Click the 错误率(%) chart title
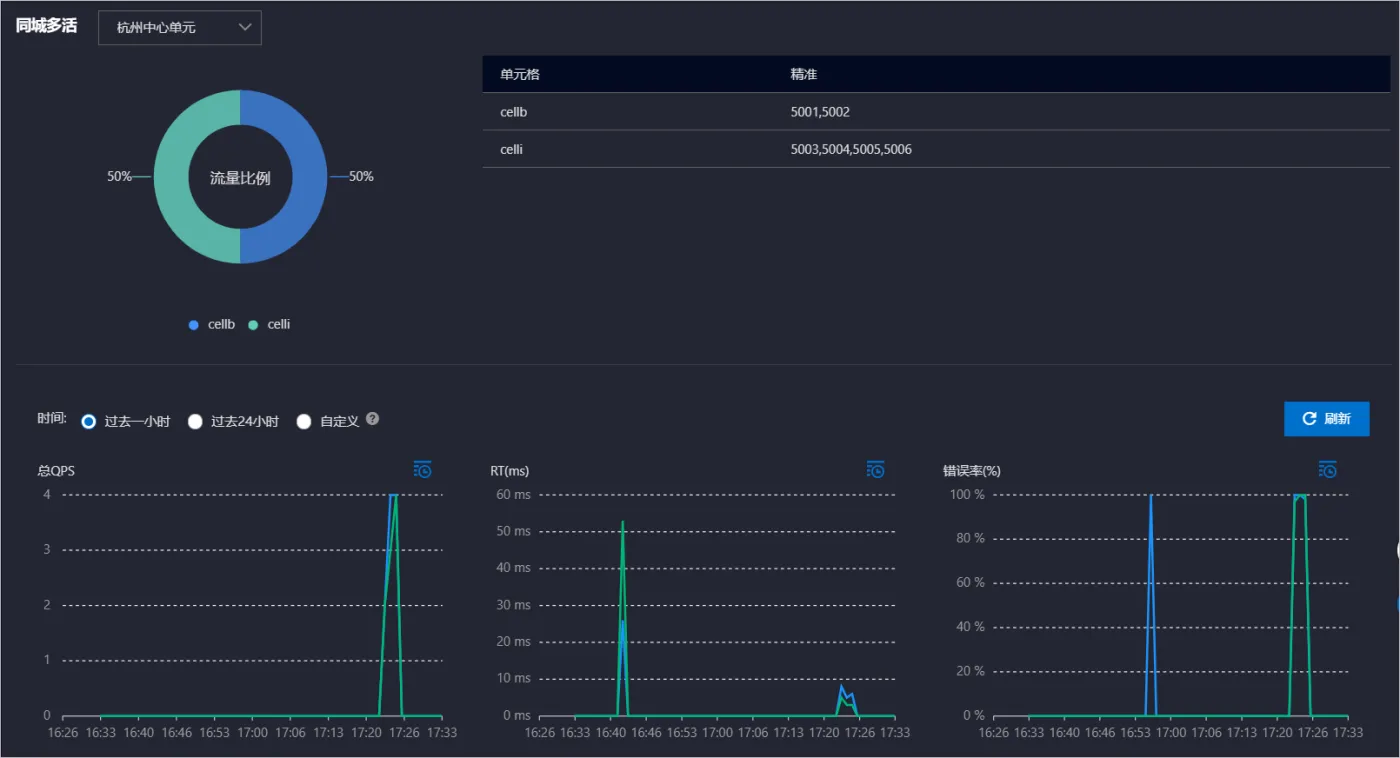The image size is (1400, 758). (x=971, y=470)
